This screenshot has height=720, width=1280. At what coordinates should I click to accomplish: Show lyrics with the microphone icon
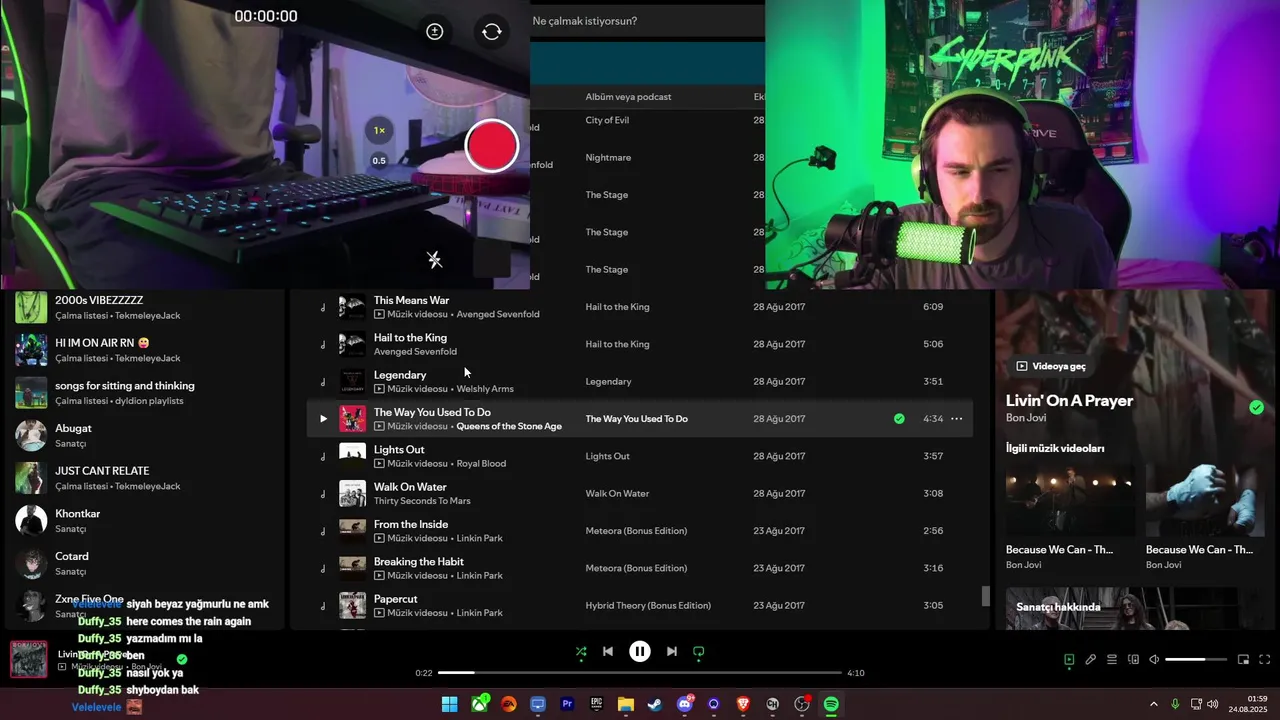coord(1091,660)
